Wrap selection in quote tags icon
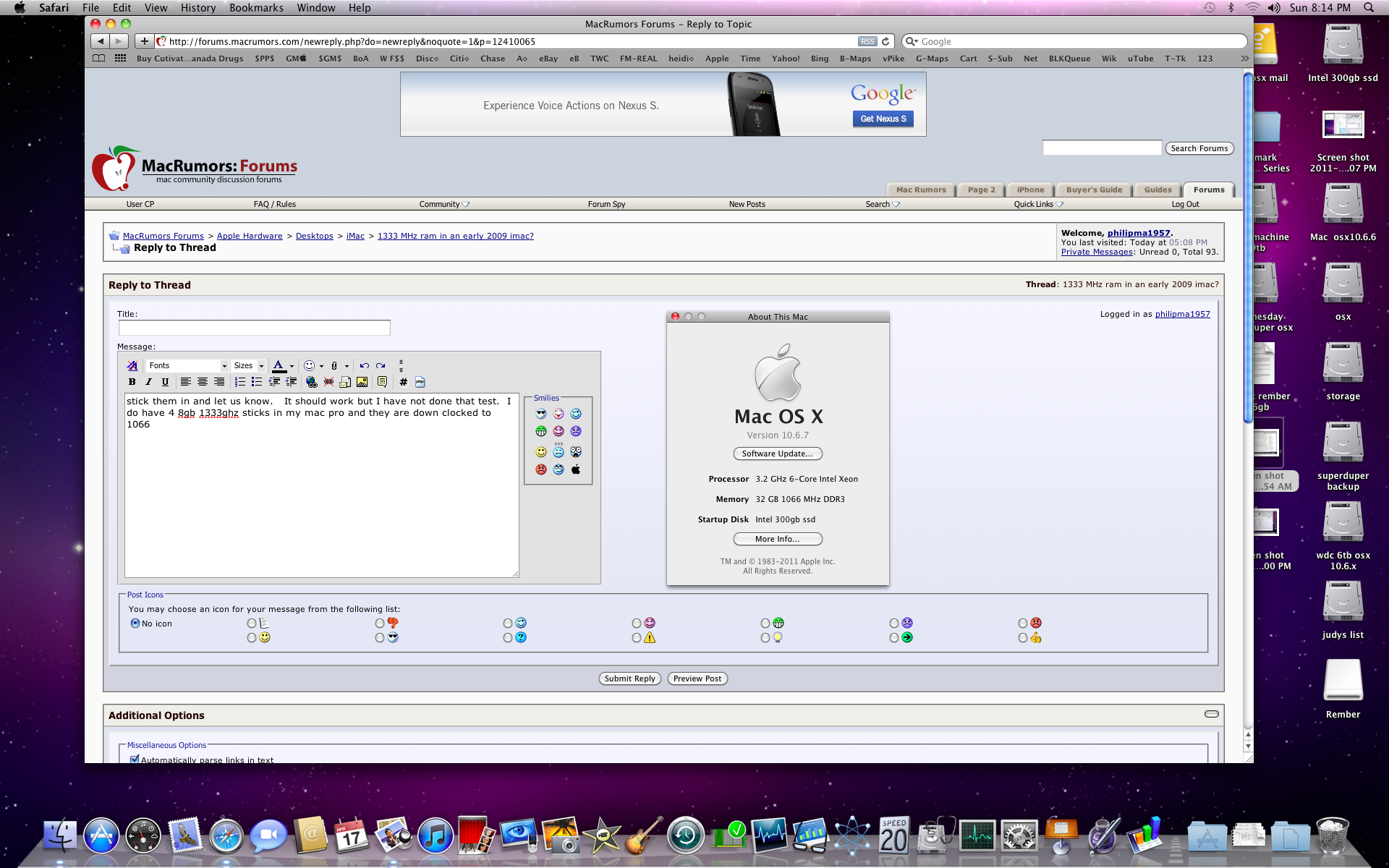Image resolution: width=1389 pixels, height=868 pixels. pos(382,382)
